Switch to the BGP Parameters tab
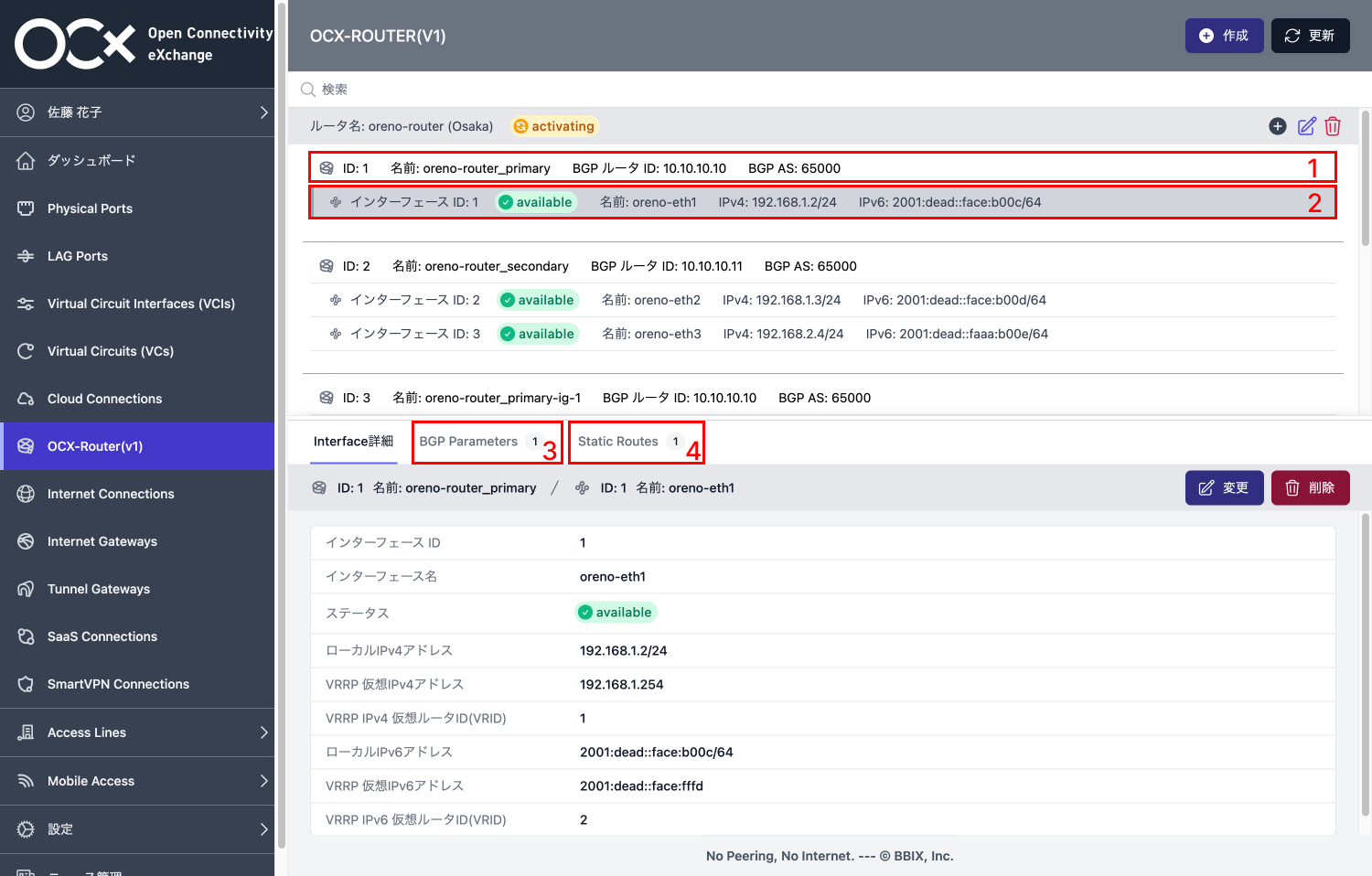The width and height of the screenshot is (1372, 876). pos(468,441)
